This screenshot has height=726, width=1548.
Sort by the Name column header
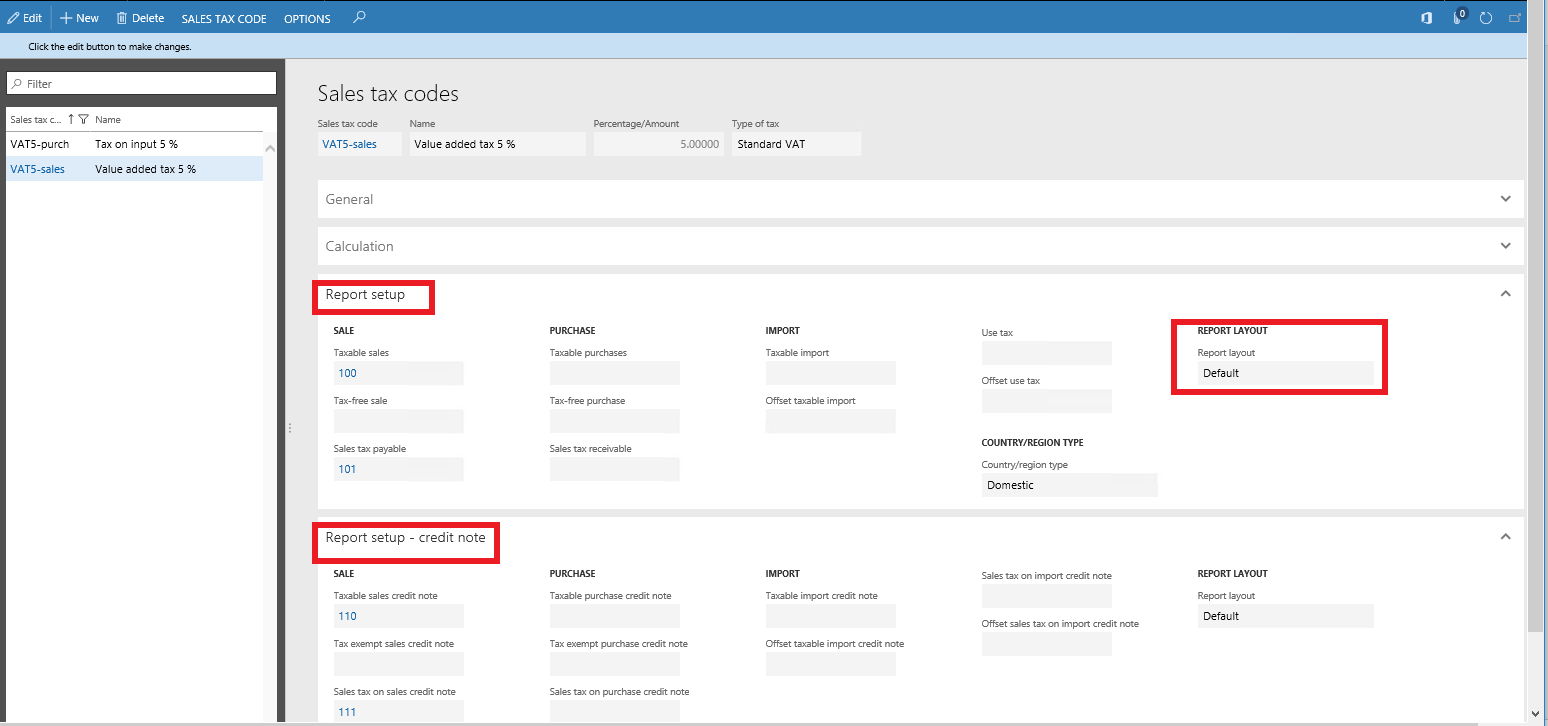coord(108,119)
